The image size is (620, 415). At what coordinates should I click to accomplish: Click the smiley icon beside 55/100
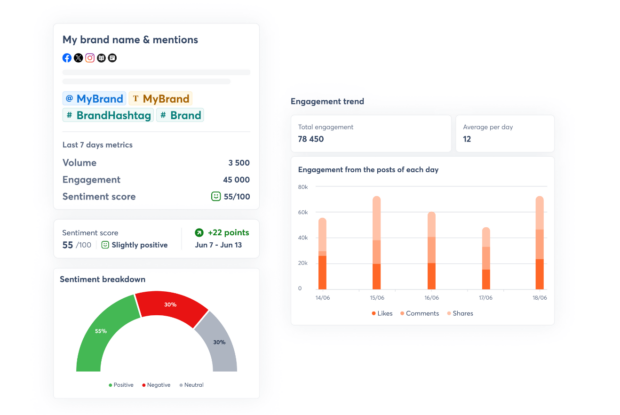pyautogui.click(x=216, y=197)
